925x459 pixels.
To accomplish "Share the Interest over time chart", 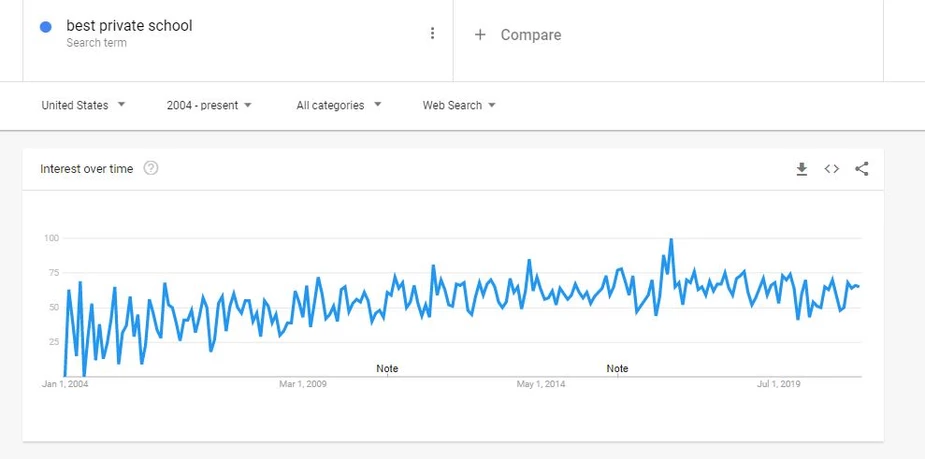I will click(862, 169).
